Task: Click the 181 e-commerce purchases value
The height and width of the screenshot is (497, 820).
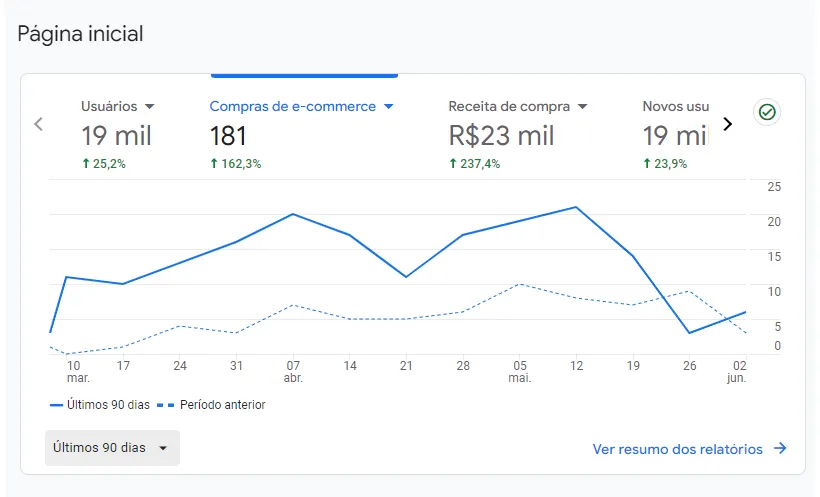Action: tap(228, 136)
